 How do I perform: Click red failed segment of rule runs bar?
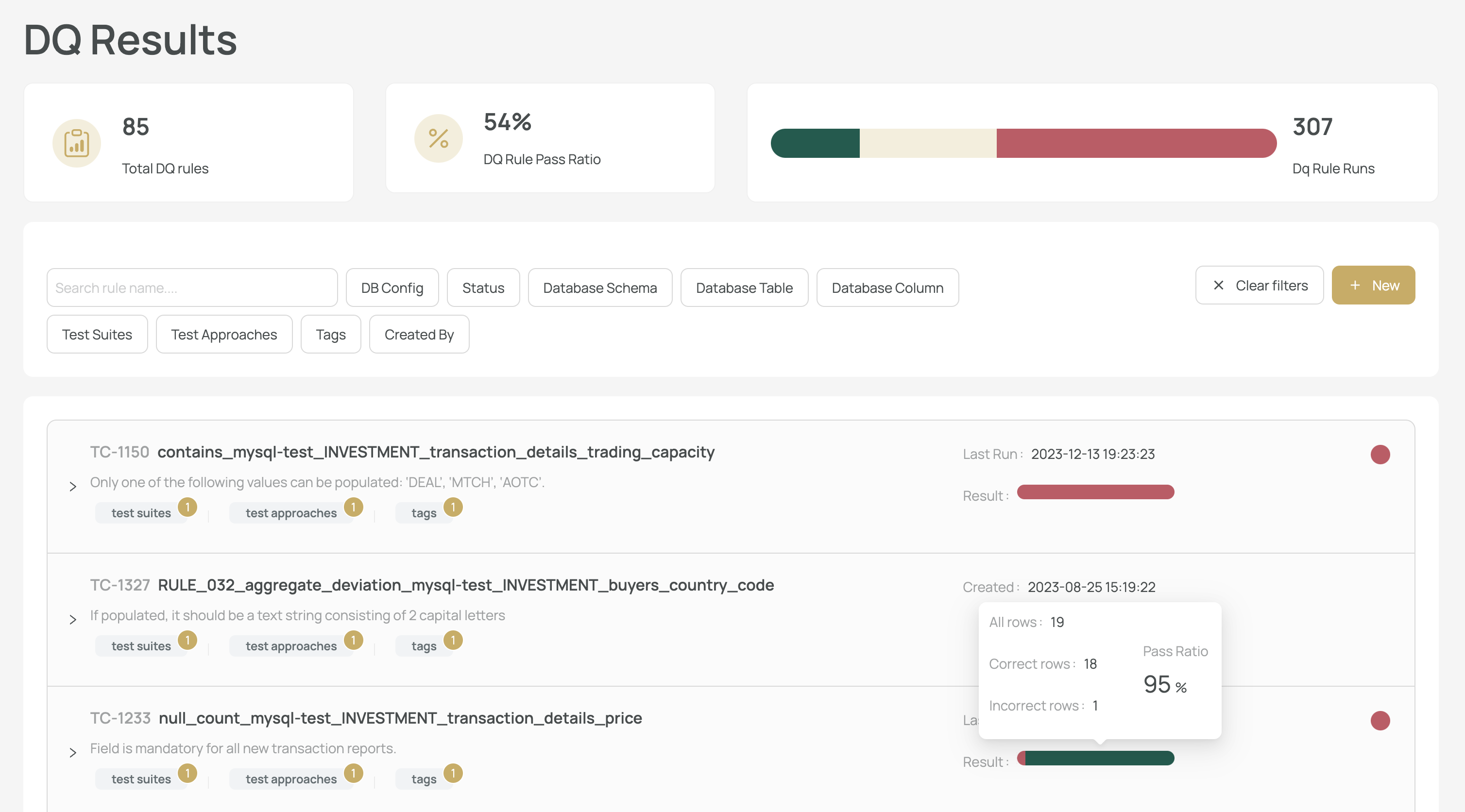1136,143
